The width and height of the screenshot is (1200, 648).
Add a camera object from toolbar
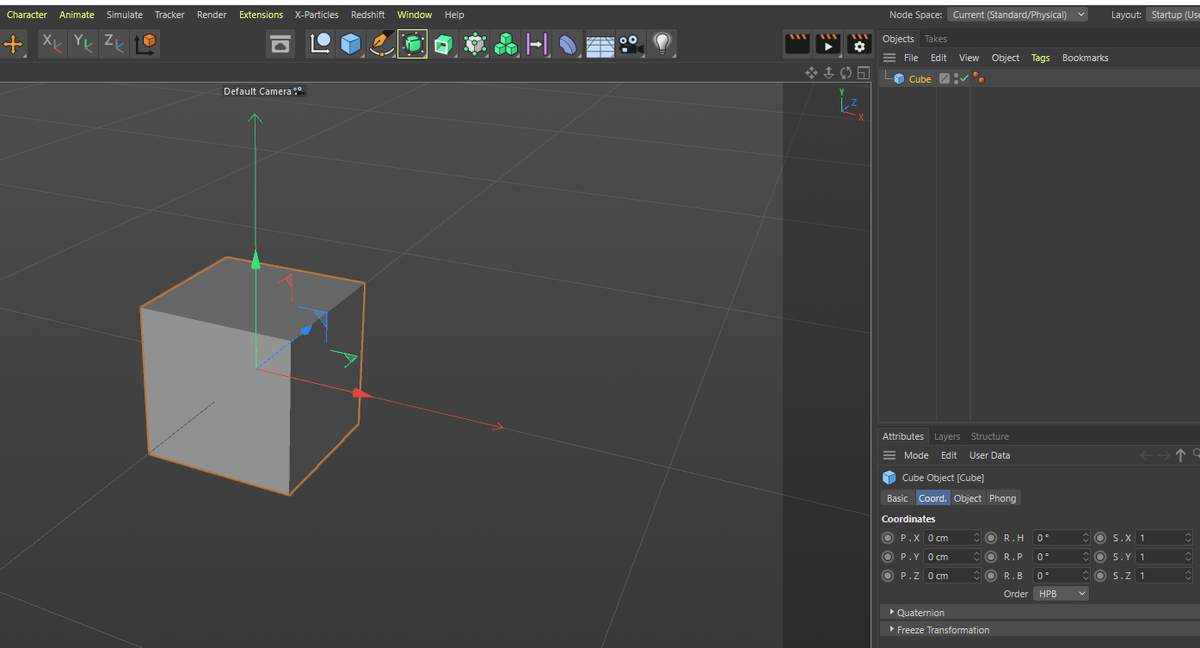pos(630,44)
